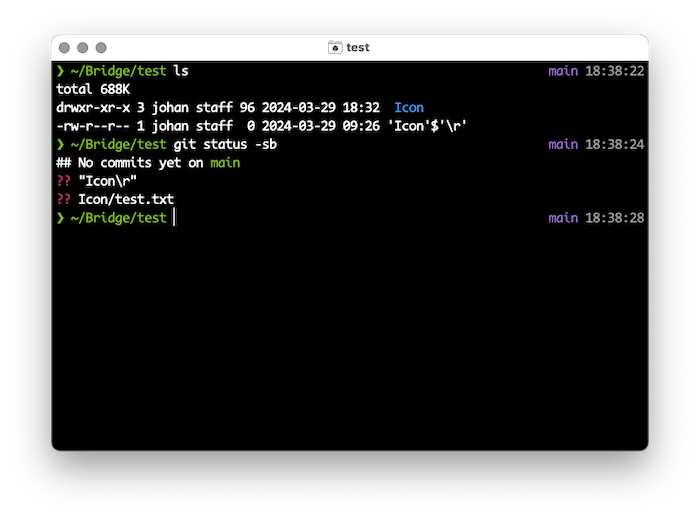Image resolution: width=700 pixels, height=519 pixels.
Task: Click '-rw-r--r--' permissions text
Action: point(93,126)
